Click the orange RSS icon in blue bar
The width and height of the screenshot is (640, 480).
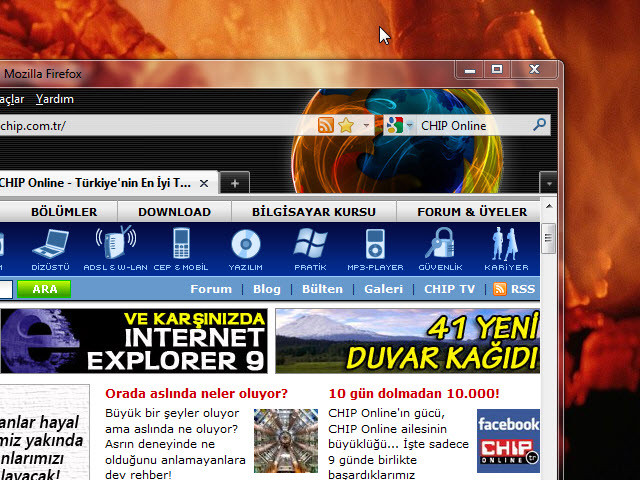pyautogui.click(x=500, y=289)
